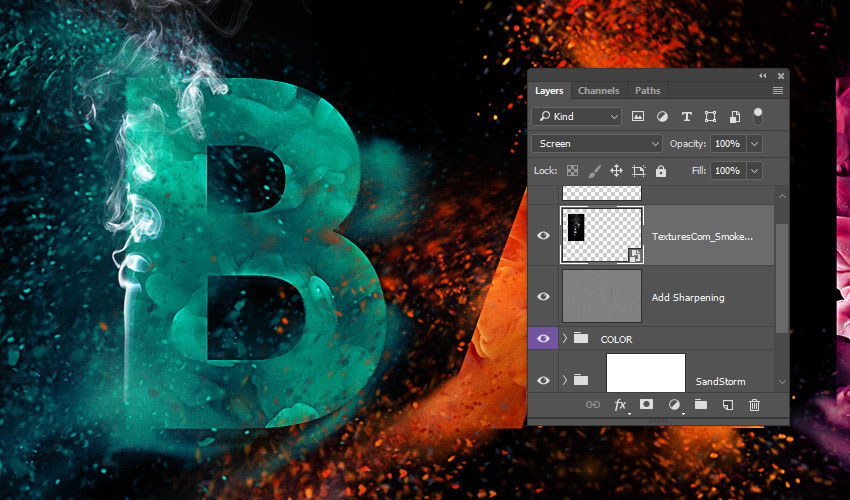Image resolution: width=850 pixels, height=500 pixels.
Task: Select the TexturesCom_Smoke layer thumbnail
Action: (602, 235)
